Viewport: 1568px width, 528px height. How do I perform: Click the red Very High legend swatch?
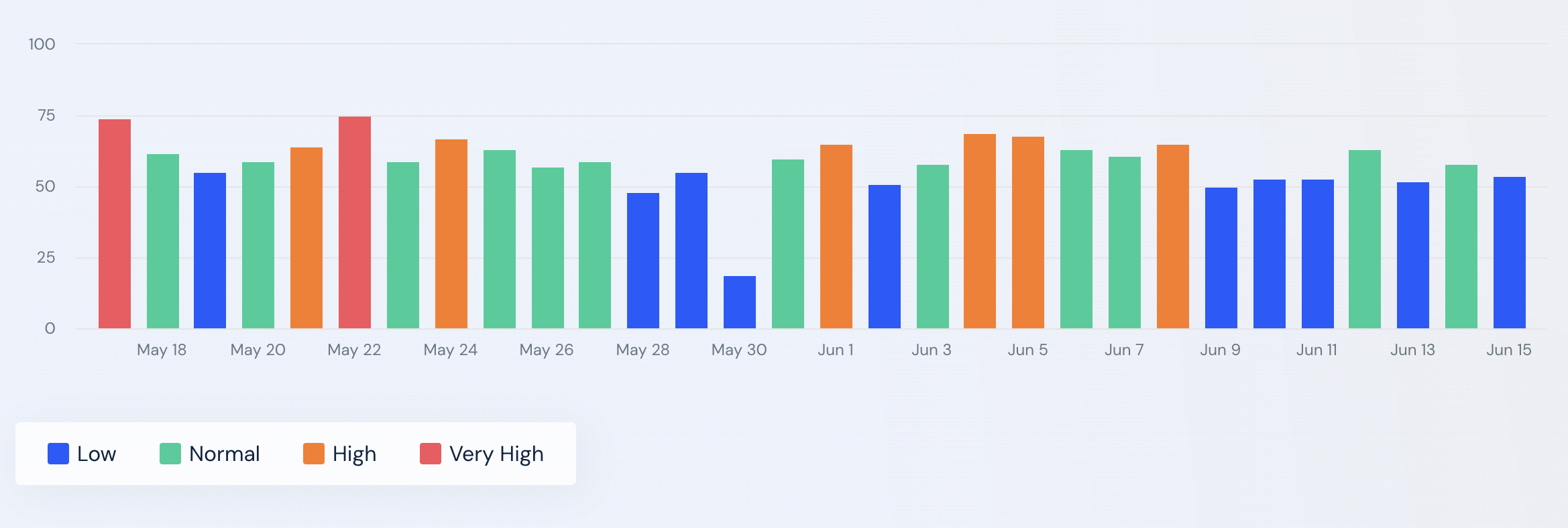point(431,454)
